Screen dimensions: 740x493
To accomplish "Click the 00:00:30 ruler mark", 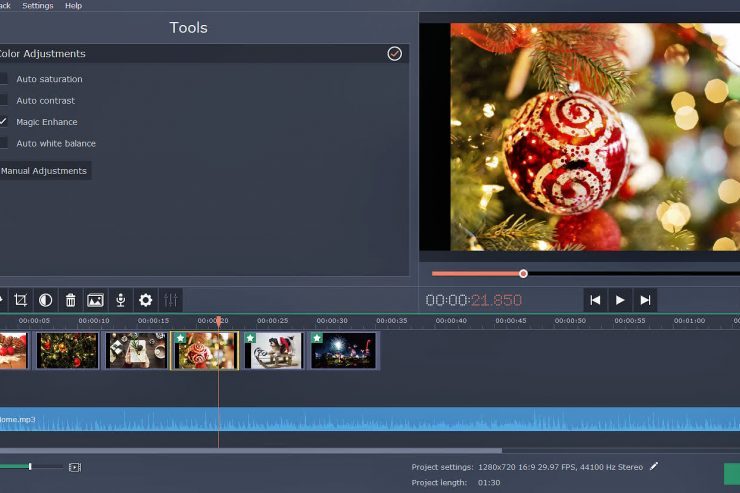I will tap(332, 320).
